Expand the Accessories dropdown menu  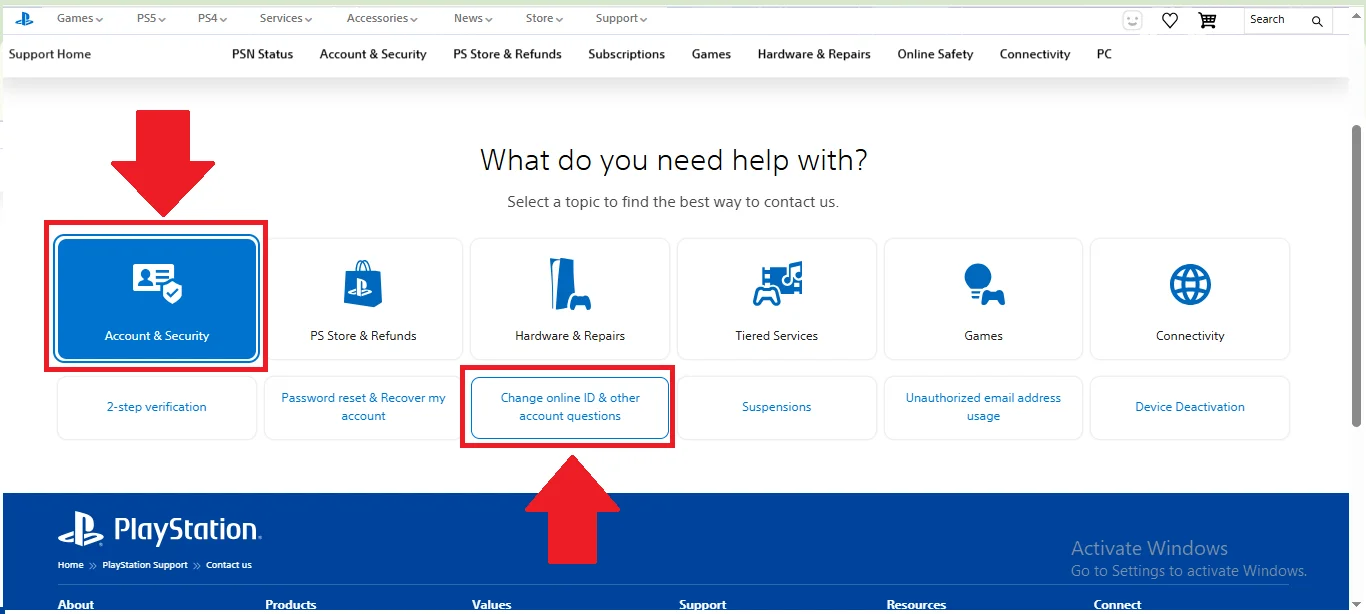click(384, 19)
